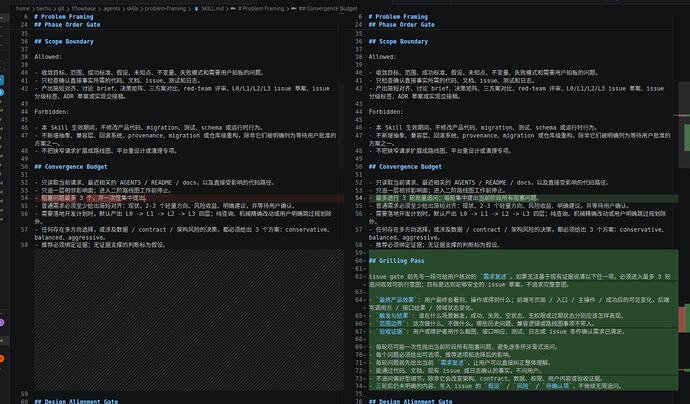Click the symbol icon before '# Problem Framing' breadcrumb
This screenshot has height=404, width=690.
point(233,8)
